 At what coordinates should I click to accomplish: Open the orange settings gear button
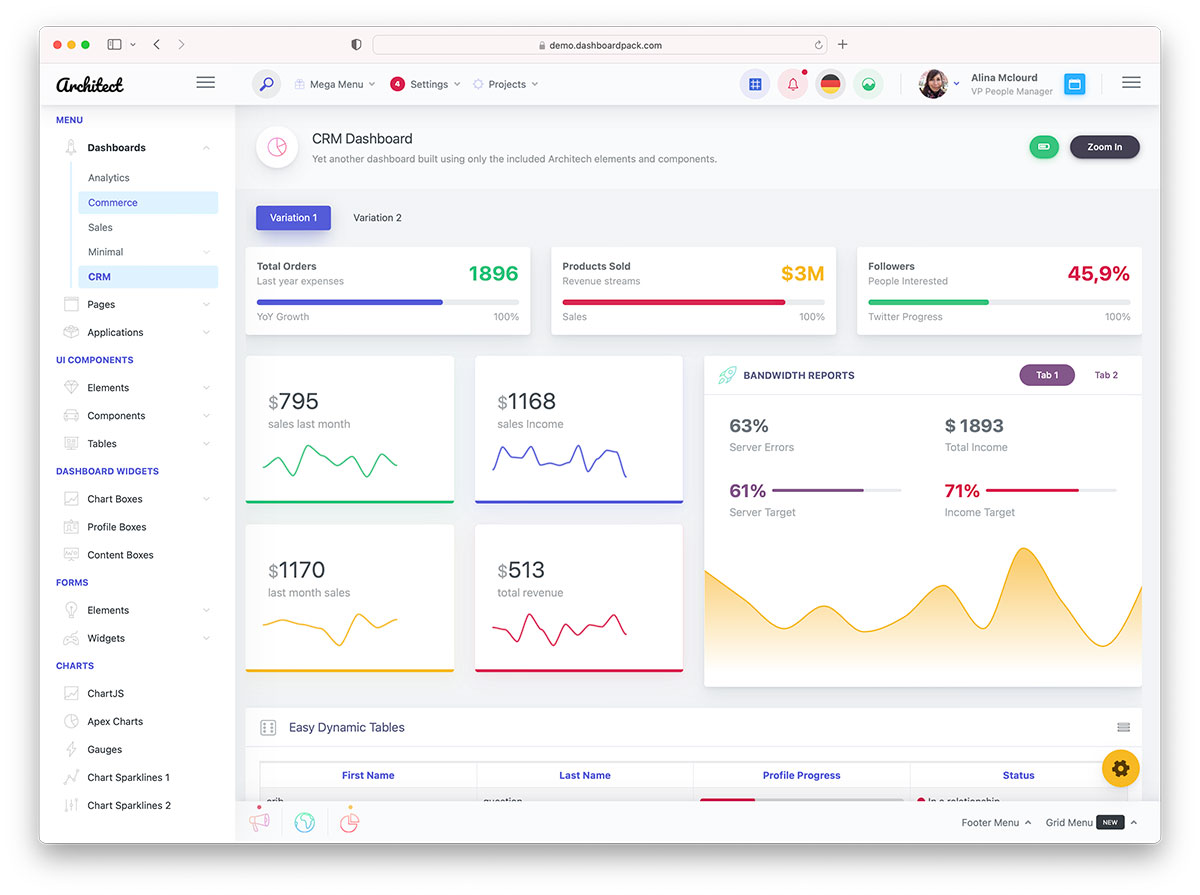1120,768
